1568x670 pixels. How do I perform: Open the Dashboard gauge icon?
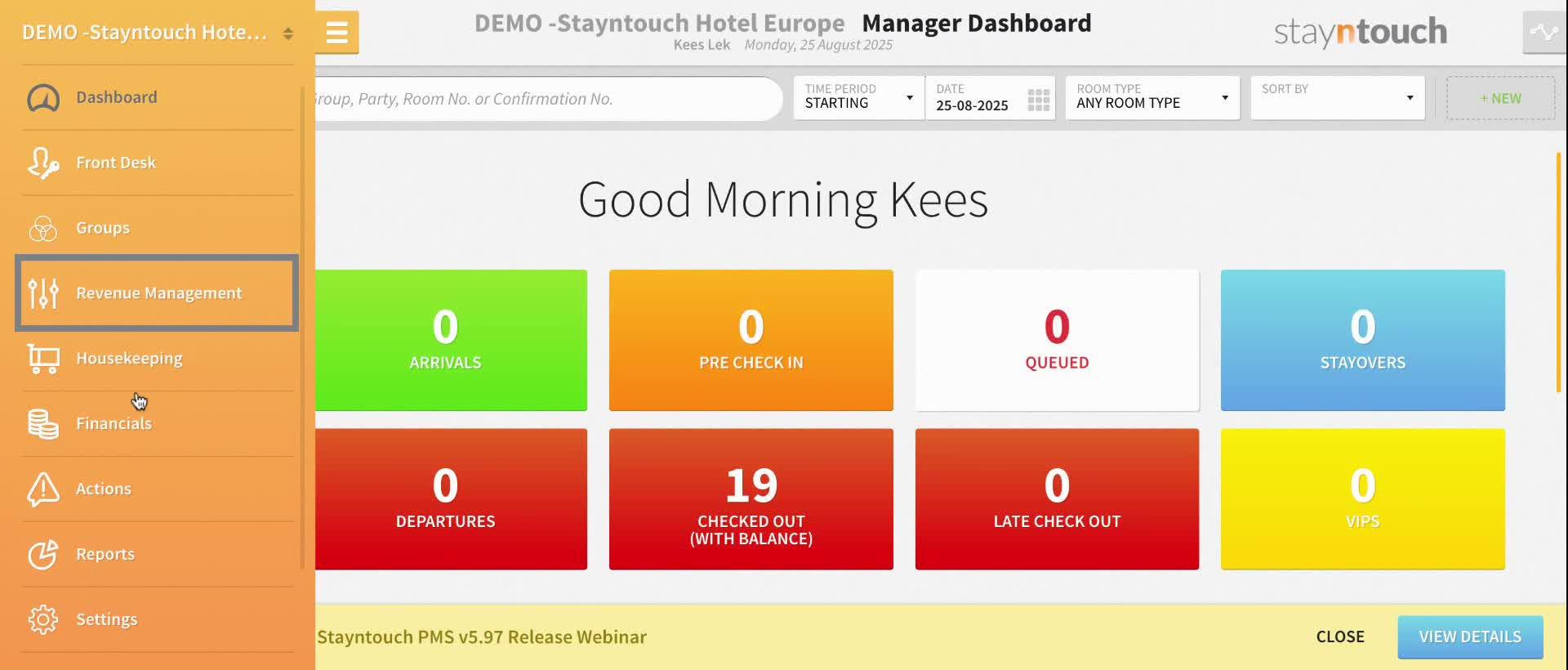tap(43, 98)
